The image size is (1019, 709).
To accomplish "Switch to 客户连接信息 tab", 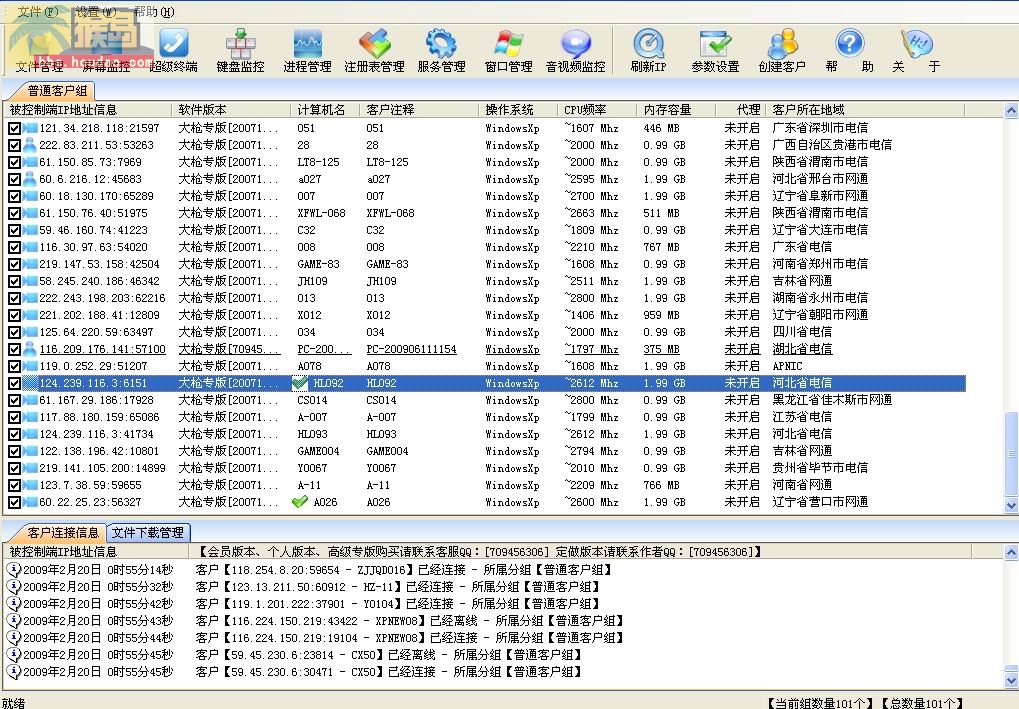I will coord(62,532).
